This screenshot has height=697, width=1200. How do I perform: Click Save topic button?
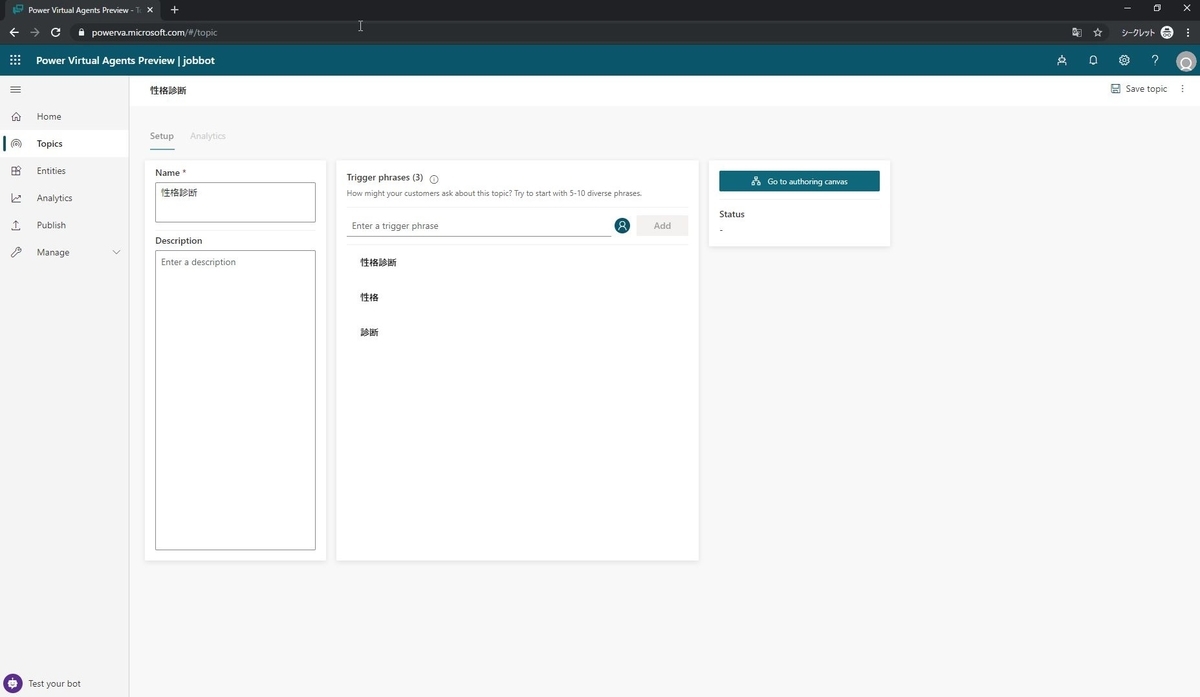1139,89
